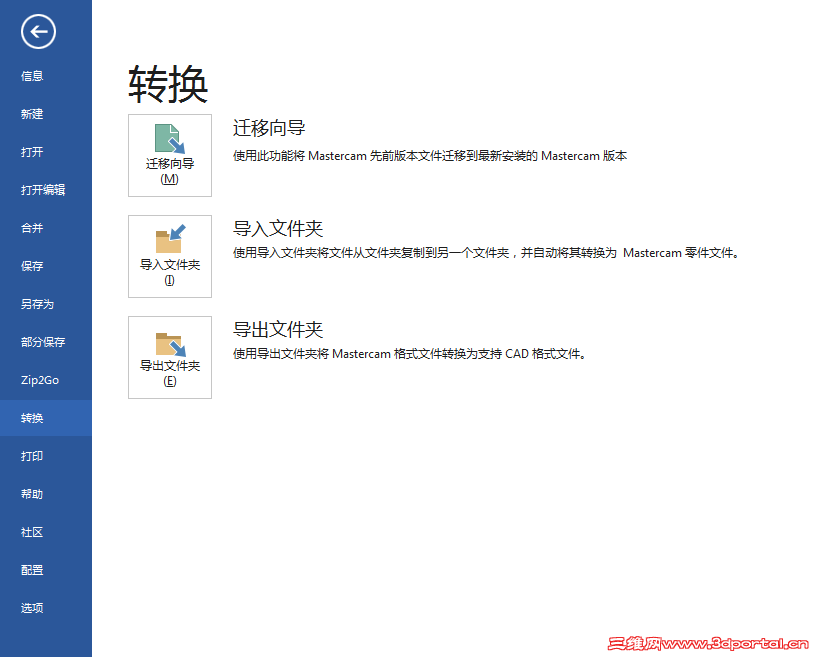Open the 导入文件夹 (I) import folder tile
Image resolution: width=828 pixels, height=657 pixels.
point(170,256)
